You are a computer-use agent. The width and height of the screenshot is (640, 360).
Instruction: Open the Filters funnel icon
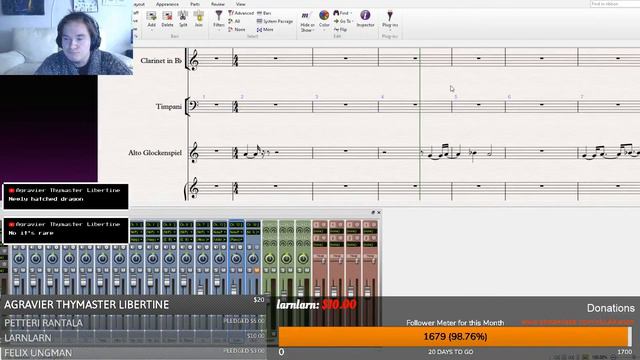tap(219, 16)
